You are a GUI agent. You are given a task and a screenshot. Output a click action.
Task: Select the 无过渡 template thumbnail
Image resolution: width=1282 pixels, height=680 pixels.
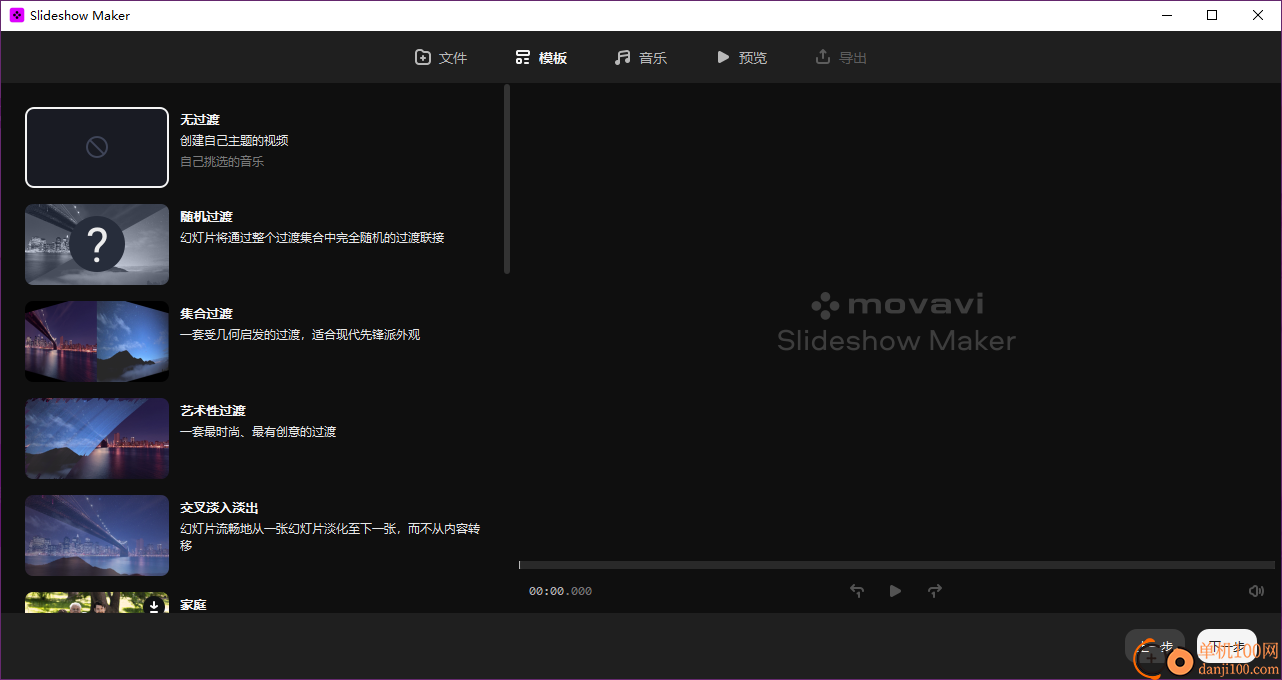97,147
